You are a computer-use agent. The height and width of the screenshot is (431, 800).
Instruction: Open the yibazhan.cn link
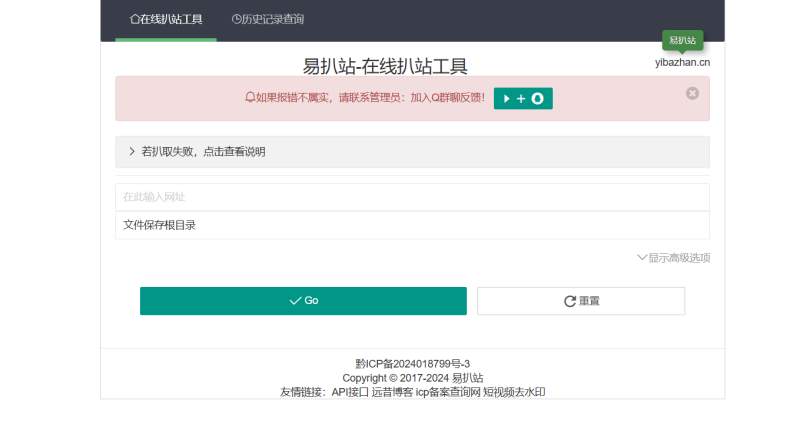[682, 62]
